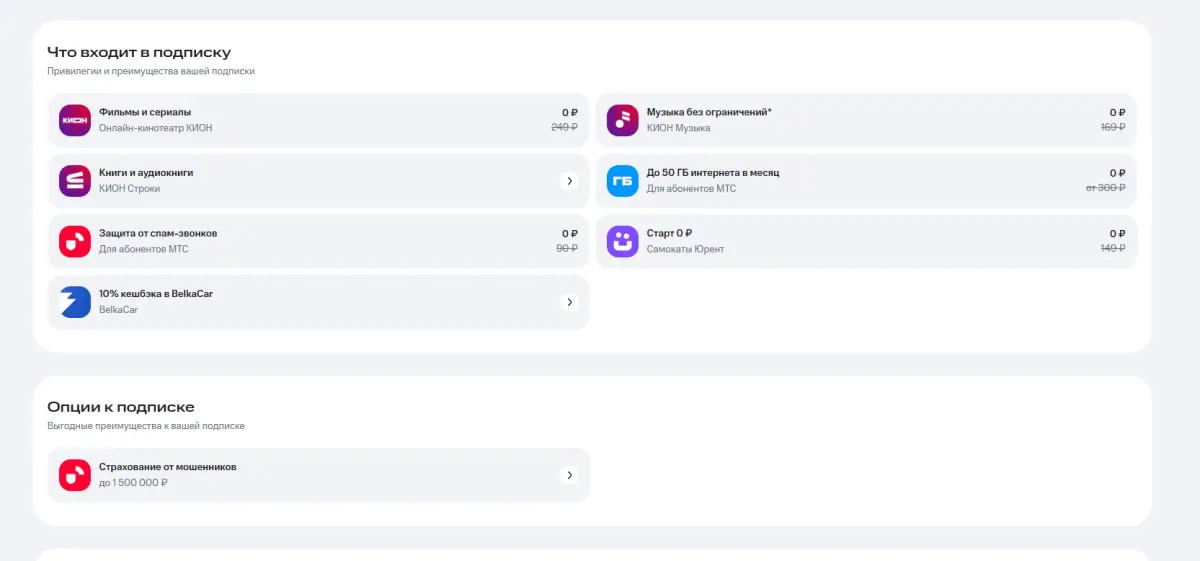The image size is (1200, 561).
Task: Click the BelkaCar subtitle text
Action: (118, 310)
